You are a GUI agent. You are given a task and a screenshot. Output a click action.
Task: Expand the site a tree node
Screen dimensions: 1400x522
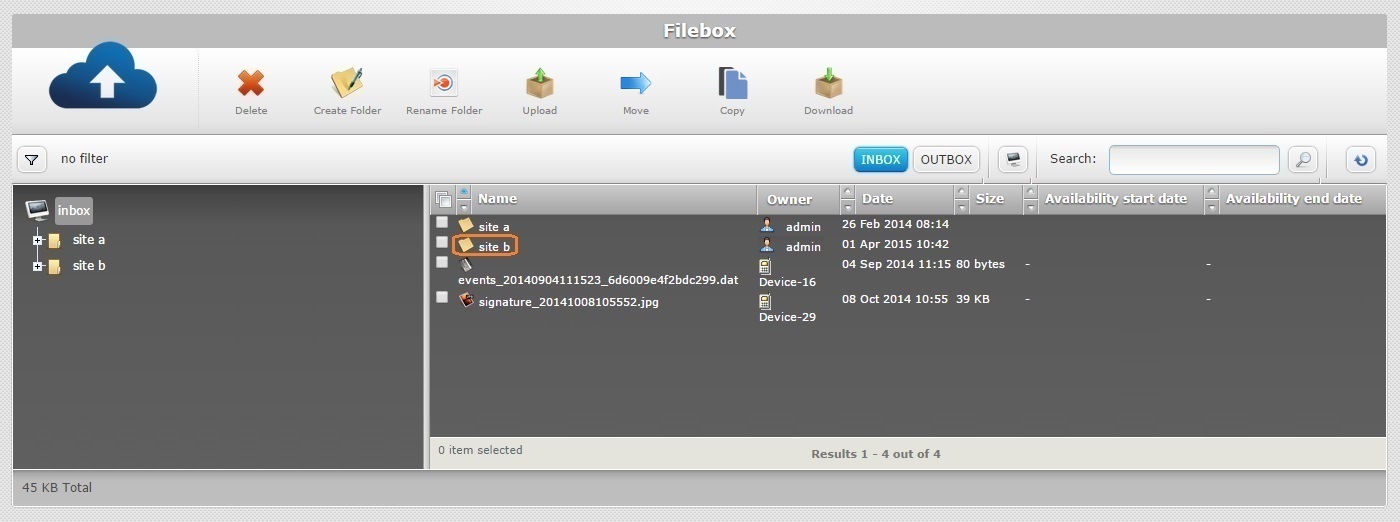[38, 241]
